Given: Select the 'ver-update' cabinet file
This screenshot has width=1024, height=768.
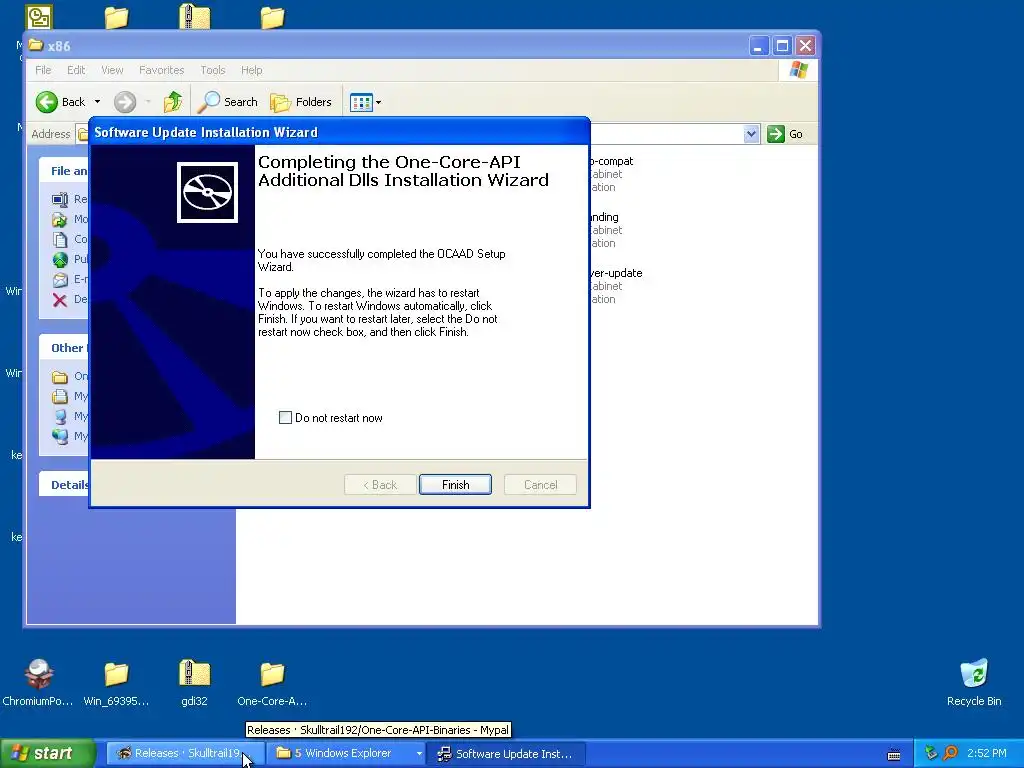Looking at the screenshot, I should click(x=616, y=286).
